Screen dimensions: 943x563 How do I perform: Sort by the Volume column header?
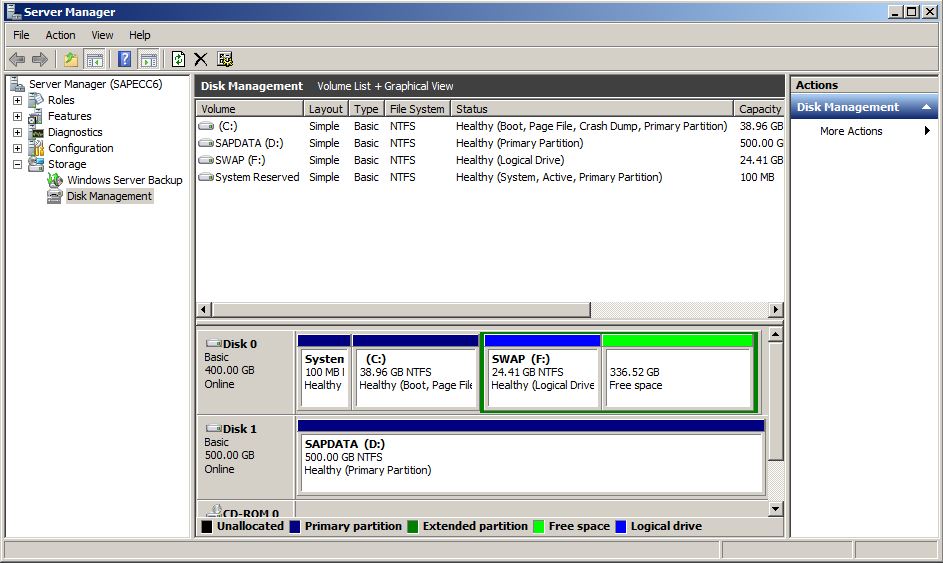250,109
